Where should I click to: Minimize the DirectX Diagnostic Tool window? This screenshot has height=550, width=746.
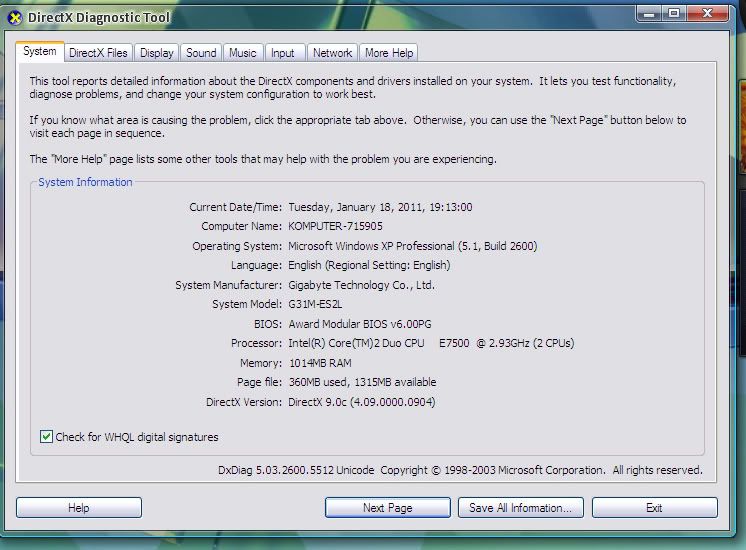pyautogui.click(x=648, y=13)
